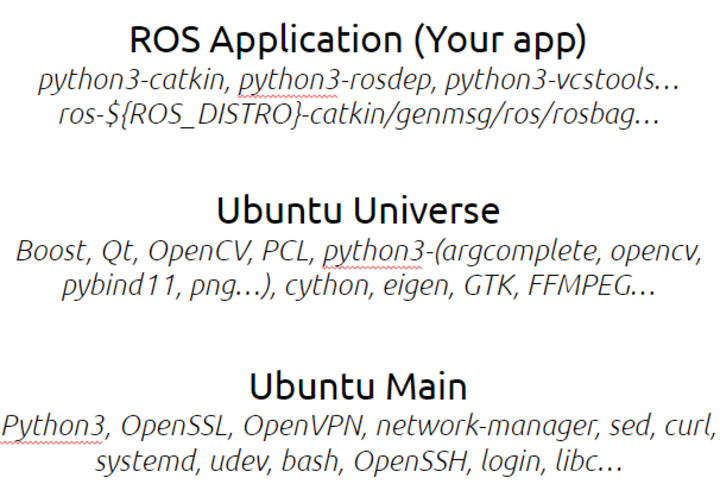Image resolution: width=720 pixels, height=502 pixels.
Task: Click the text 'python3-vcstools…'
Action: (562, 81)
